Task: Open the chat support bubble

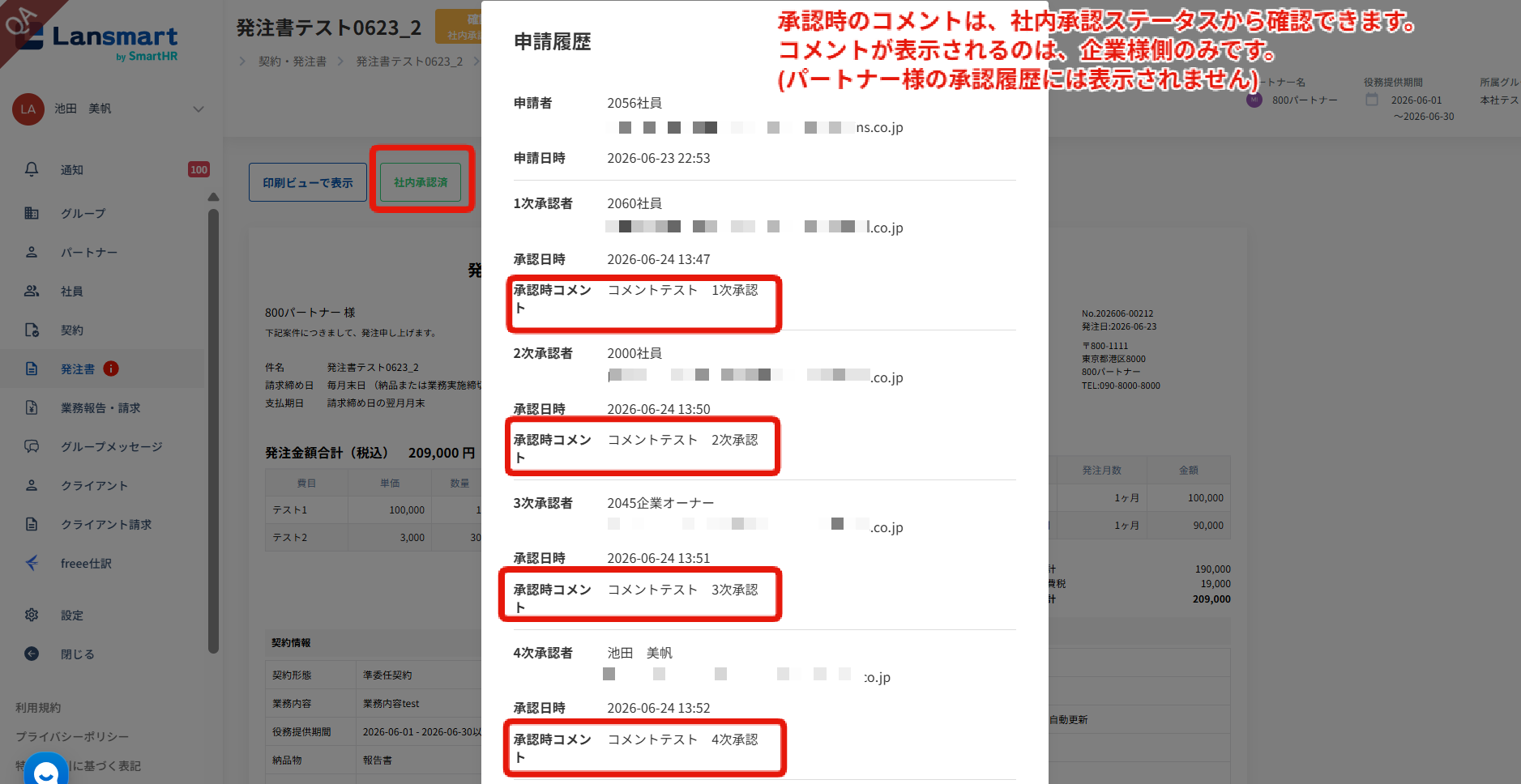Action: (46, 769)
